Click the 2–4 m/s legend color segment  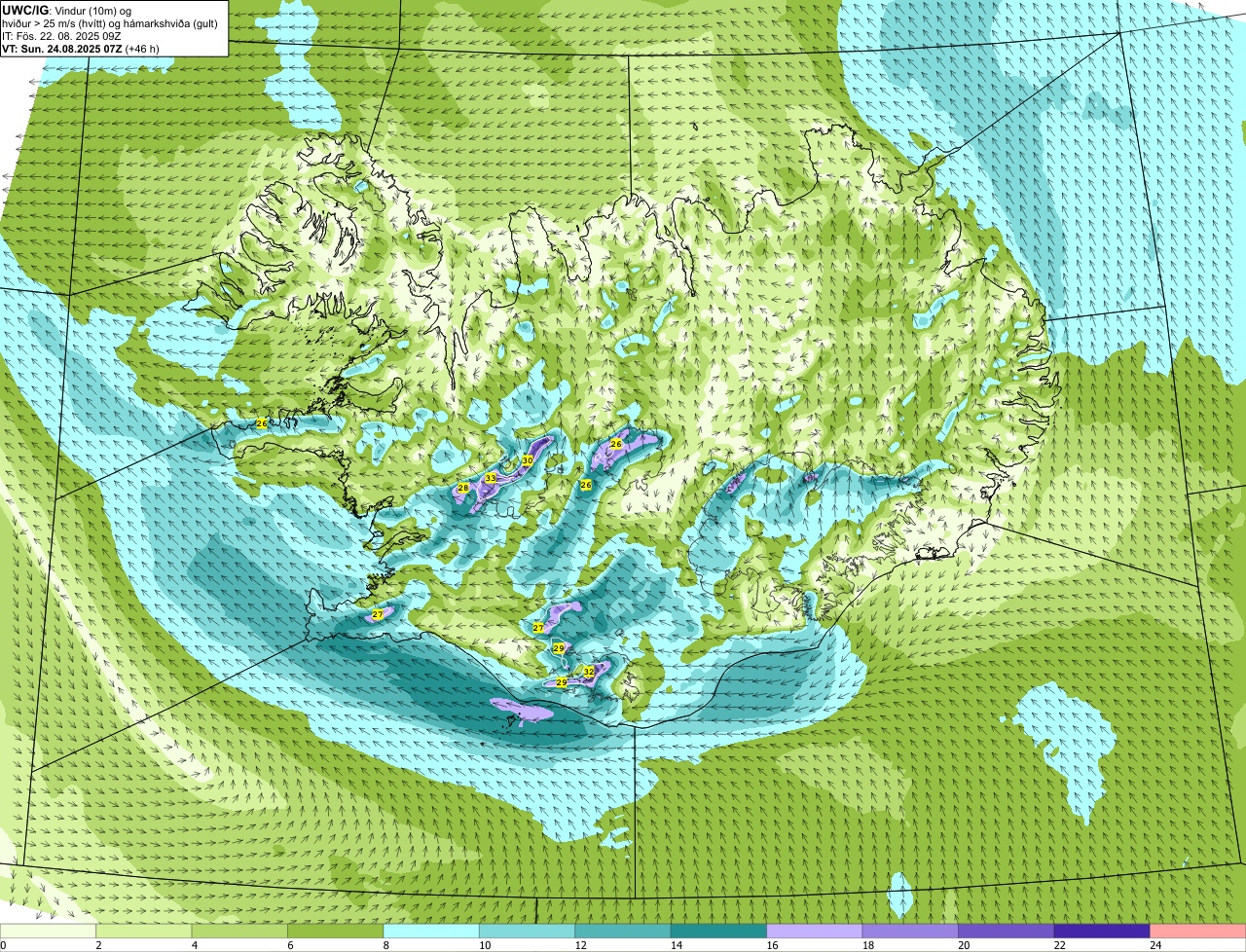click(x=144, y=932)
